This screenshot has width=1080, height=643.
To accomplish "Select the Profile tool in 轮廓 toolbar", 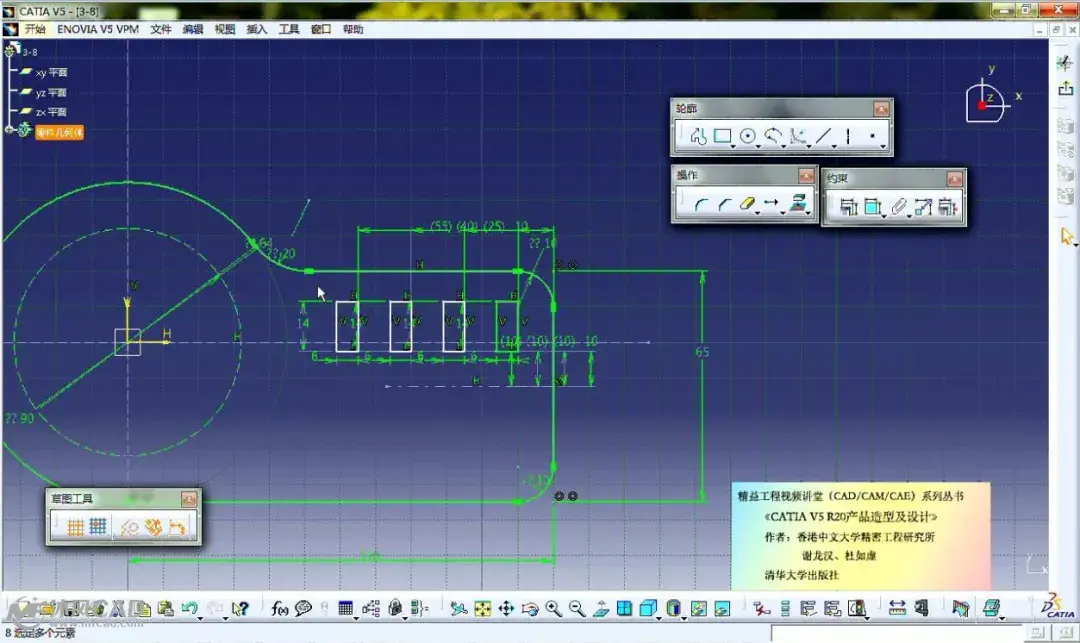I will pyautogui.click(x=698, y=136).
